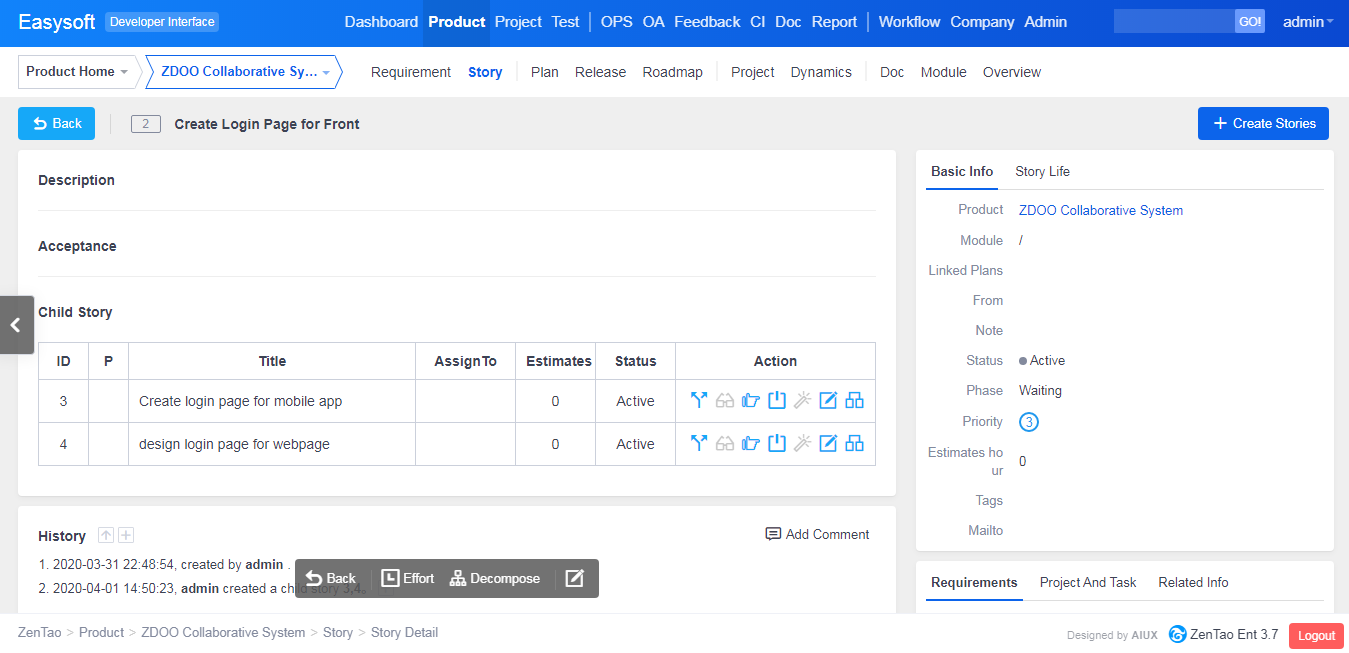The image size is (1349, 653).
Task: Click the thumbs-up icon for story 4
Action: tap(751, 444)
